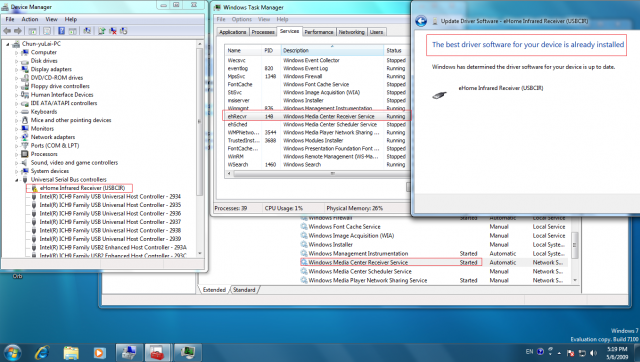Select the Floppy drive controllers item

click(x=60, y=86)
